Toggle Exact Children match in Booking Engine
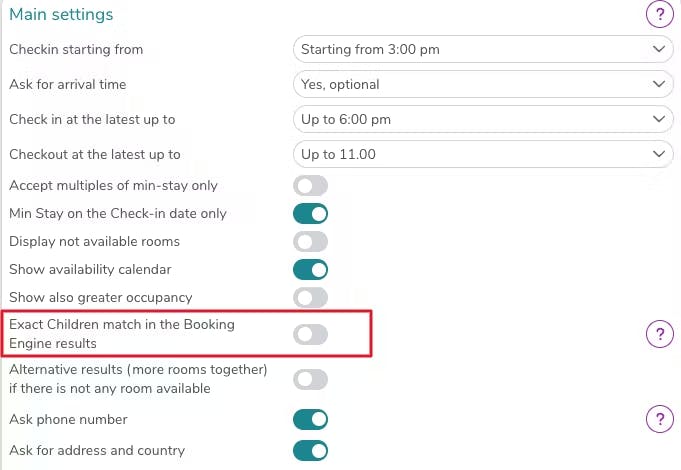The height and width of the screenshot is (470, 681). [310, 334]
